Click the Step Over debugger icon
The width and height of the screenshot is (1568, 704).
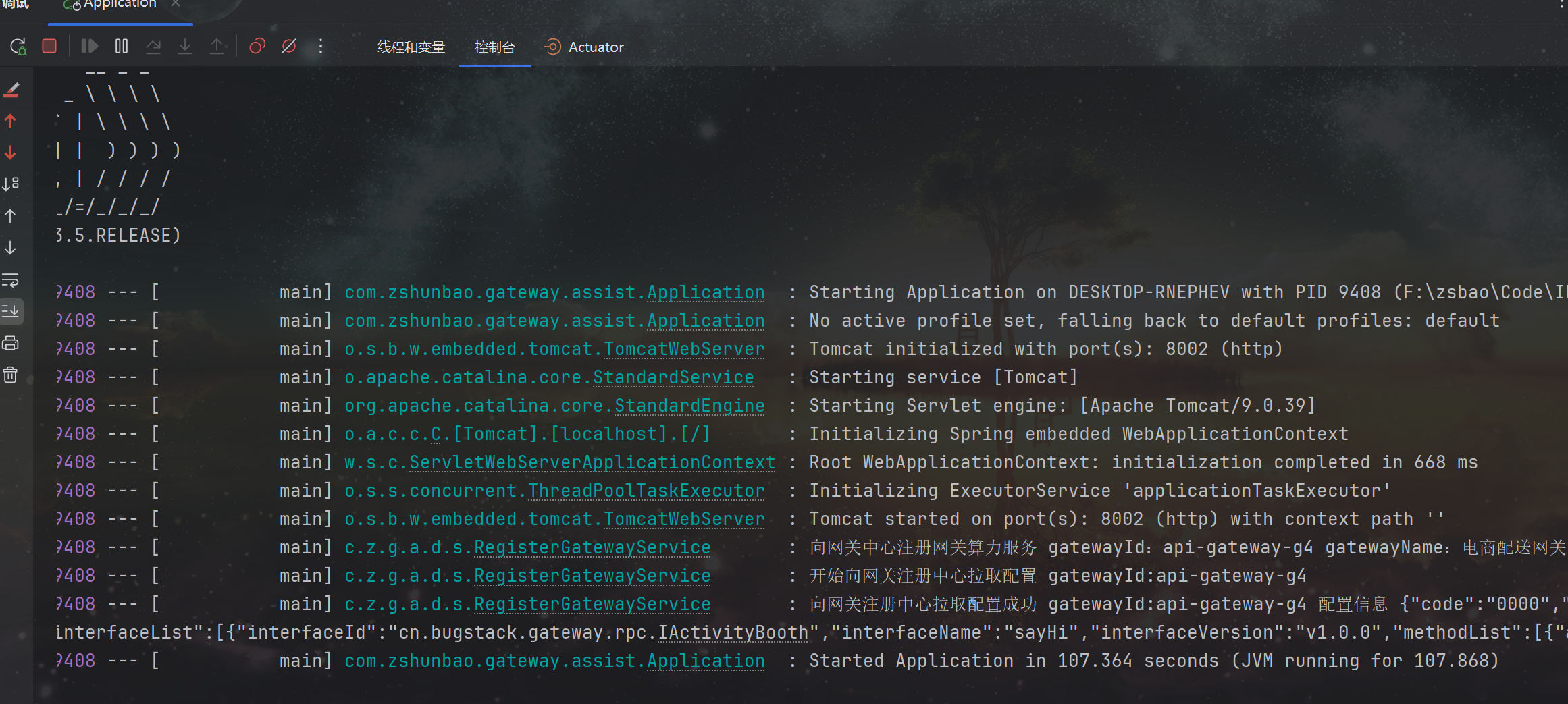point(153,47)
